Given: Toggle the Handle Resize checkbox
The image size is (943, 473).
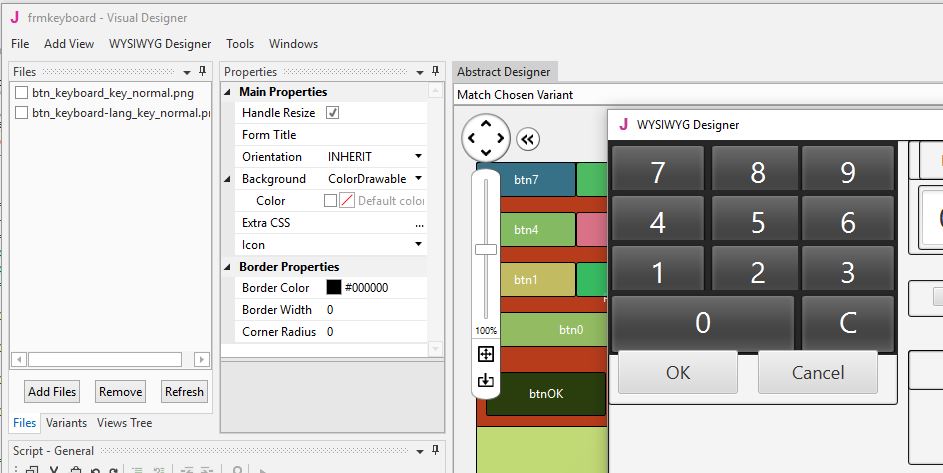Looking at the screenshot, I should pos(332,113).
